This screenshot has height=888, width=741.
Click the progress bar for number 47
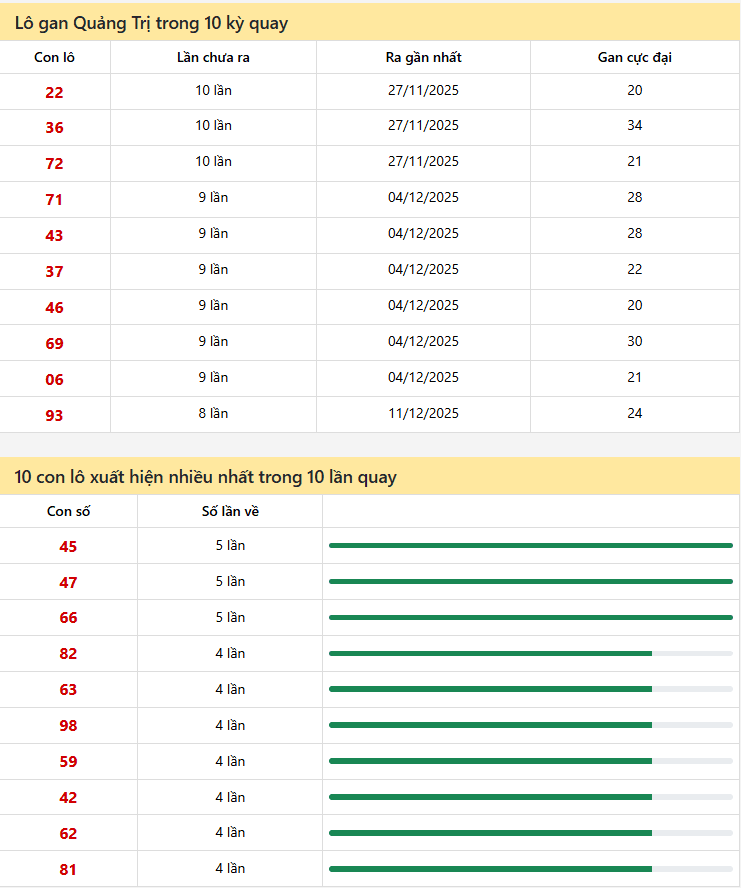[x=530, y=581]
